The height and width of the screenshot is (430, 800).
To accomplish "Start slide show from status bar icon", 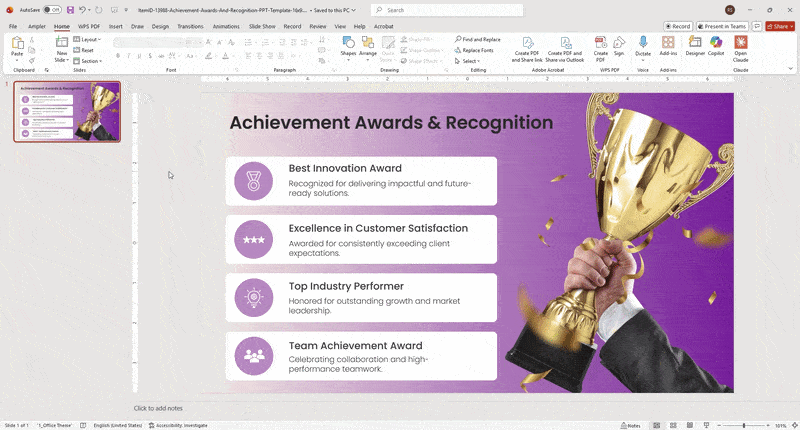I will tap(707, 425).
